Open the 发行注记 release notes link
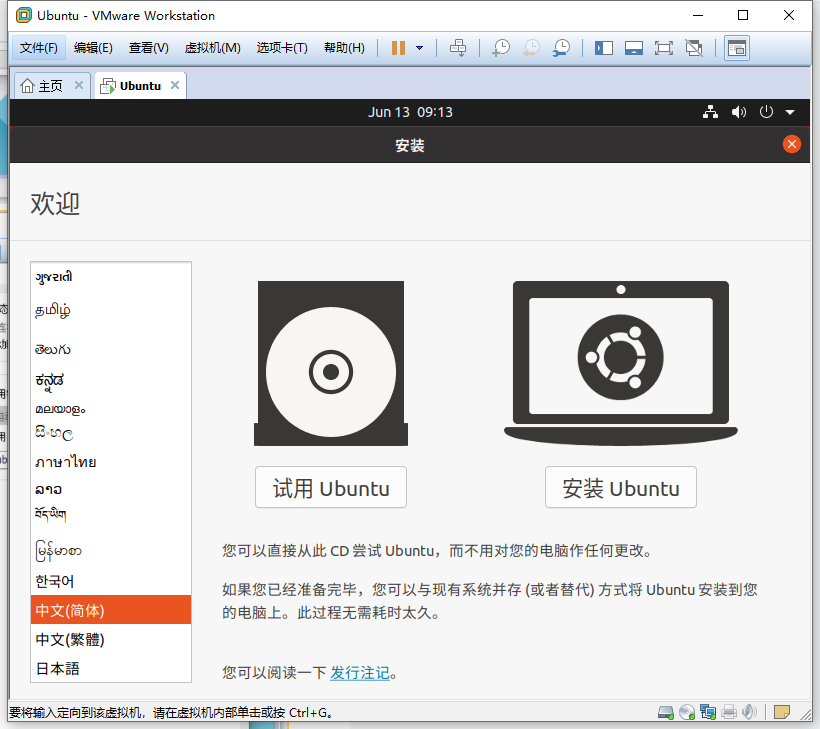820x729 pixels. 360,673
